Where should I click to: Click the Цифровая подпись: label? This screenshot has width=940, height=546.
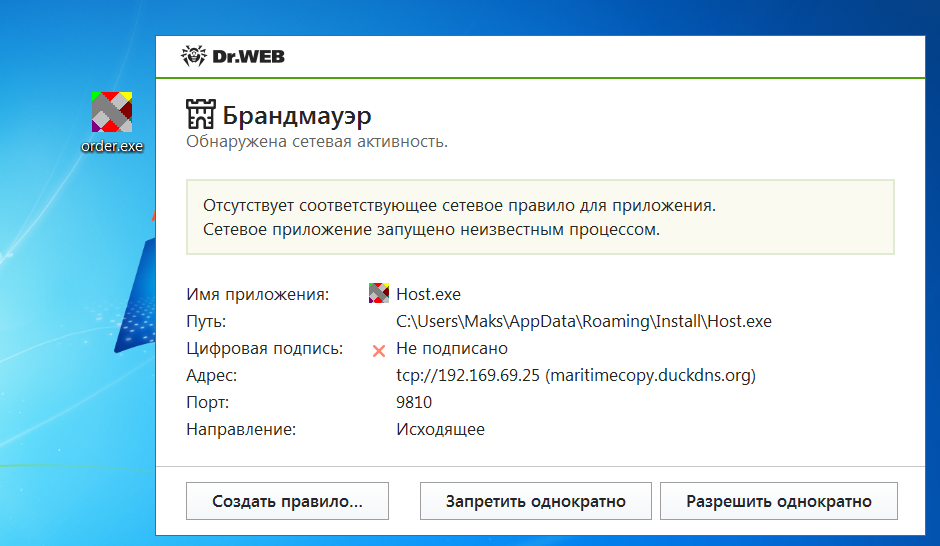(x=264, y=349)
